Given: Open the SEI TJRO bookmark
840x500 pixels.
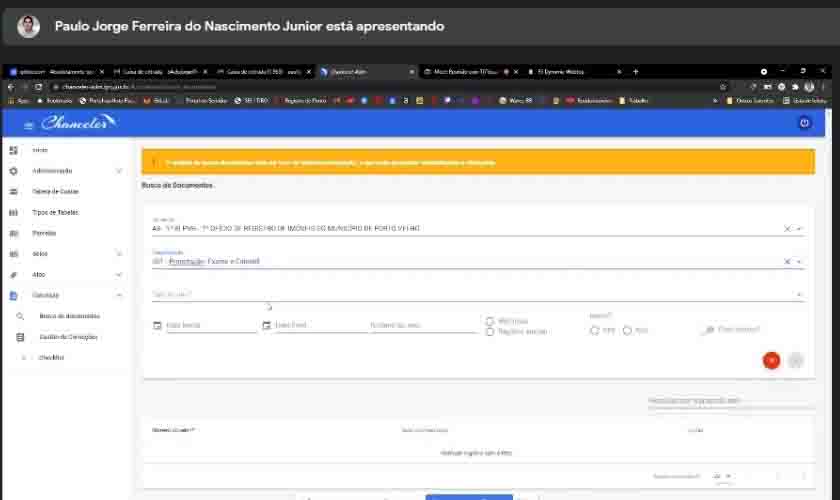Looking at the screenshot, I should click(251, 100).
